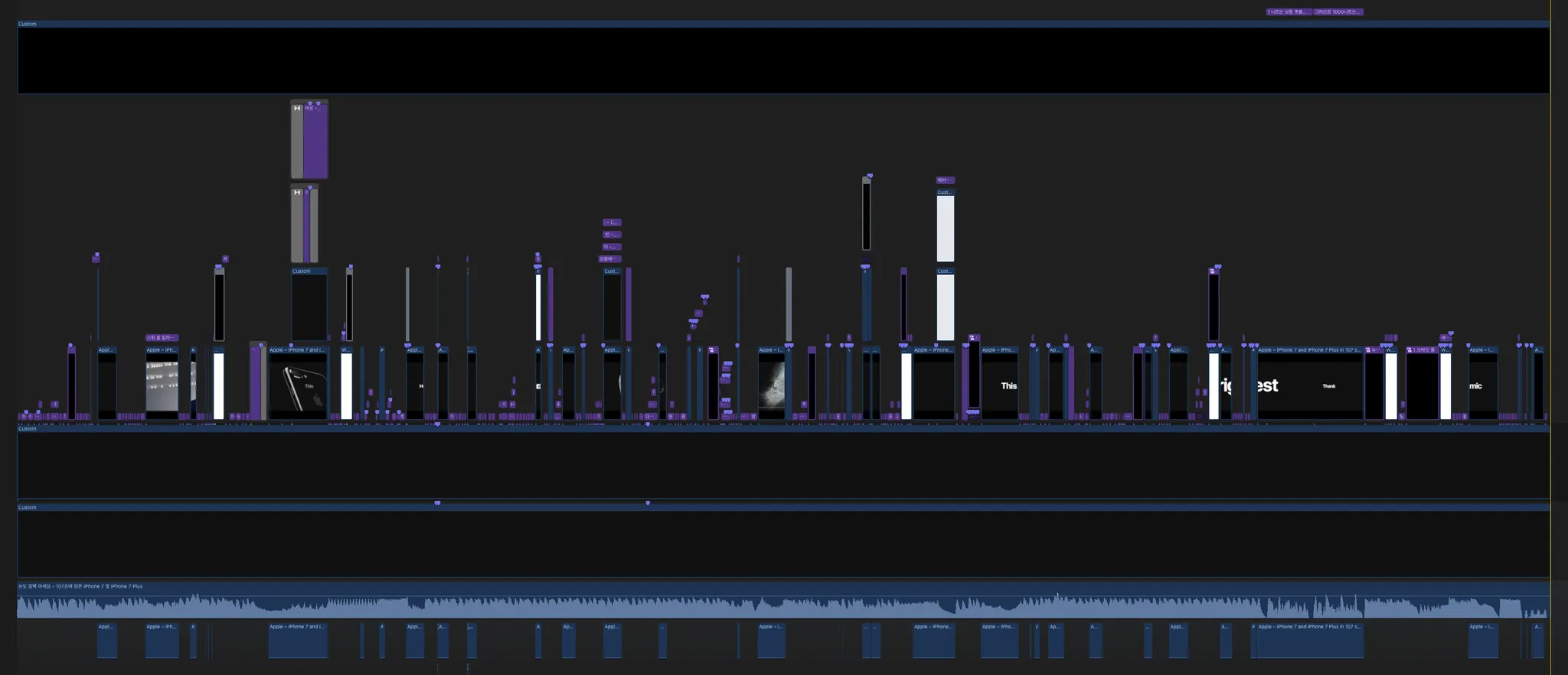The width and height of the screenshot is (1568, 675).
Task: Click the first marker on the third Custom clip
Action: point(437,503)
